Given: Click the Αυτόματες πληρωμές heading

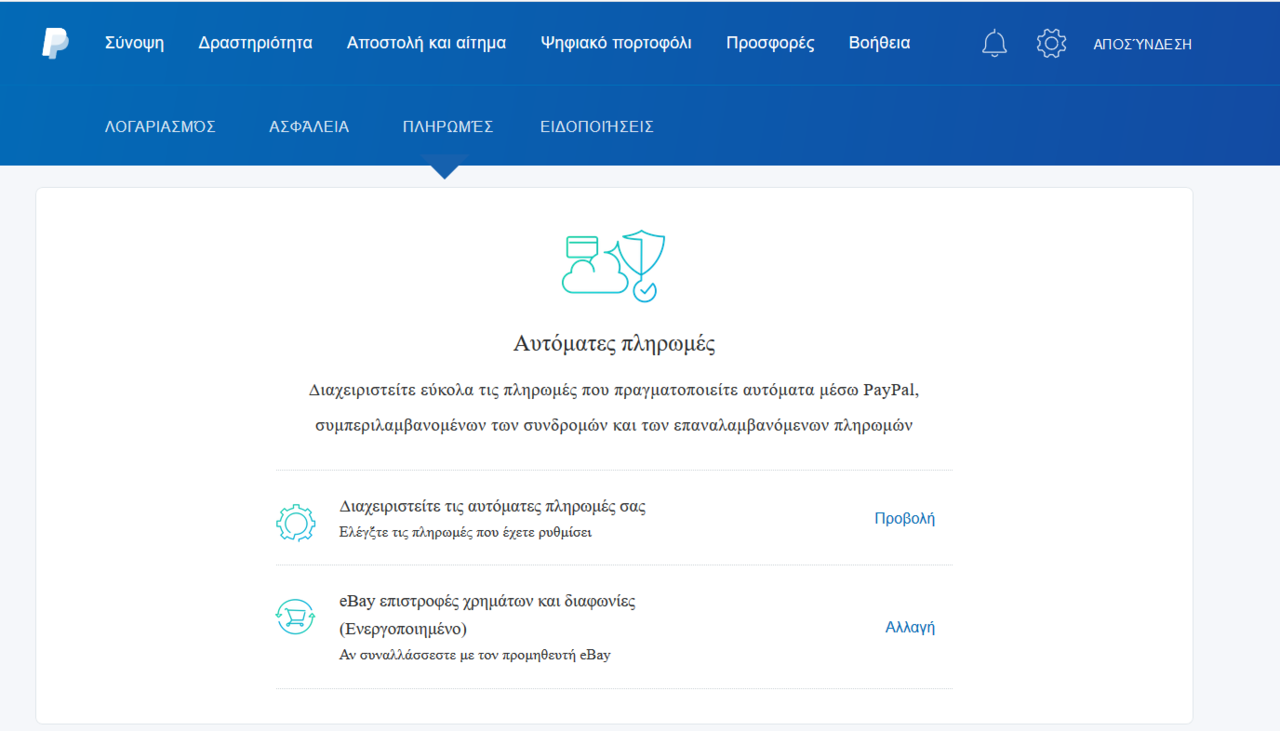Looking at the screenshot, I should (x=614, y=344).
